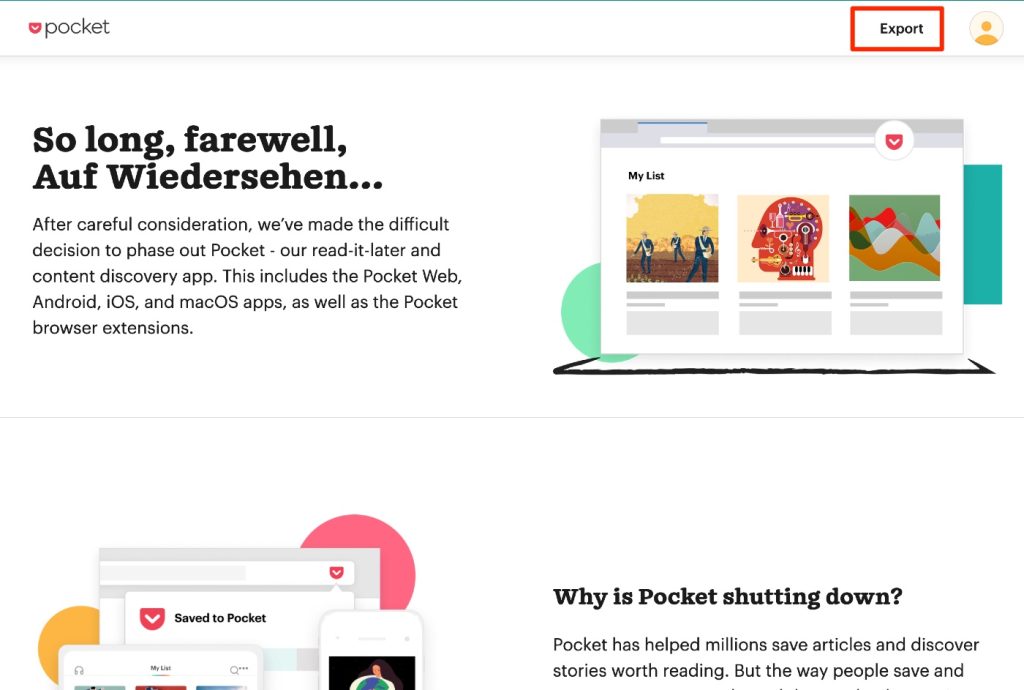Click the Pocket icon in lower browser mockup
The image size is (1024, 690).
pyautogui.click(x=336, y=572)
